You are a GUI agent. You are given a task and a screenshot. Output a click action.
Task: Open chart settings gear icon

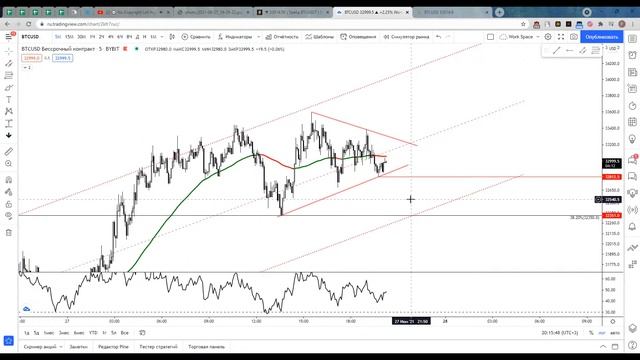coord(548,37)
